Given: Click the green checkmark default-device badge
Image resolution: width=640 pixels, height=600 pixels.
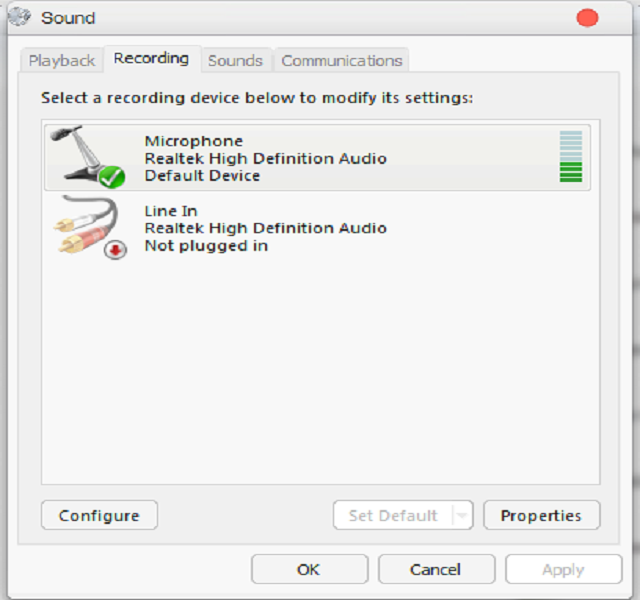Looking at the screenshot, I should coord(112,178).
